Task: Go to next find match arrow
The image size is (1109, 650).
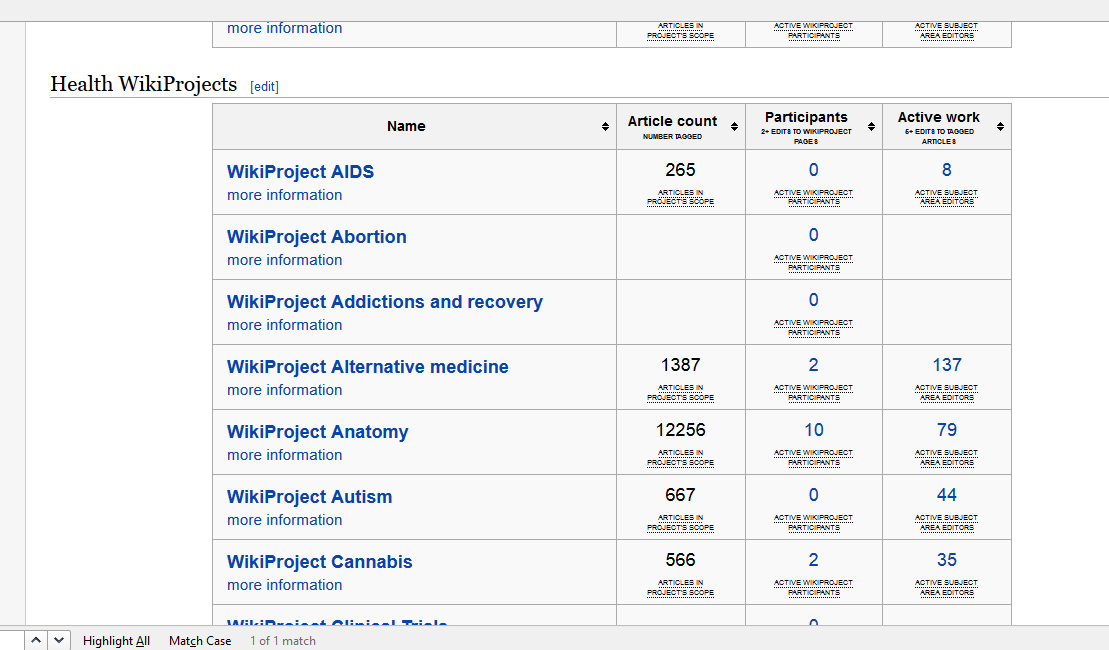Action: [x=59, y=640]
